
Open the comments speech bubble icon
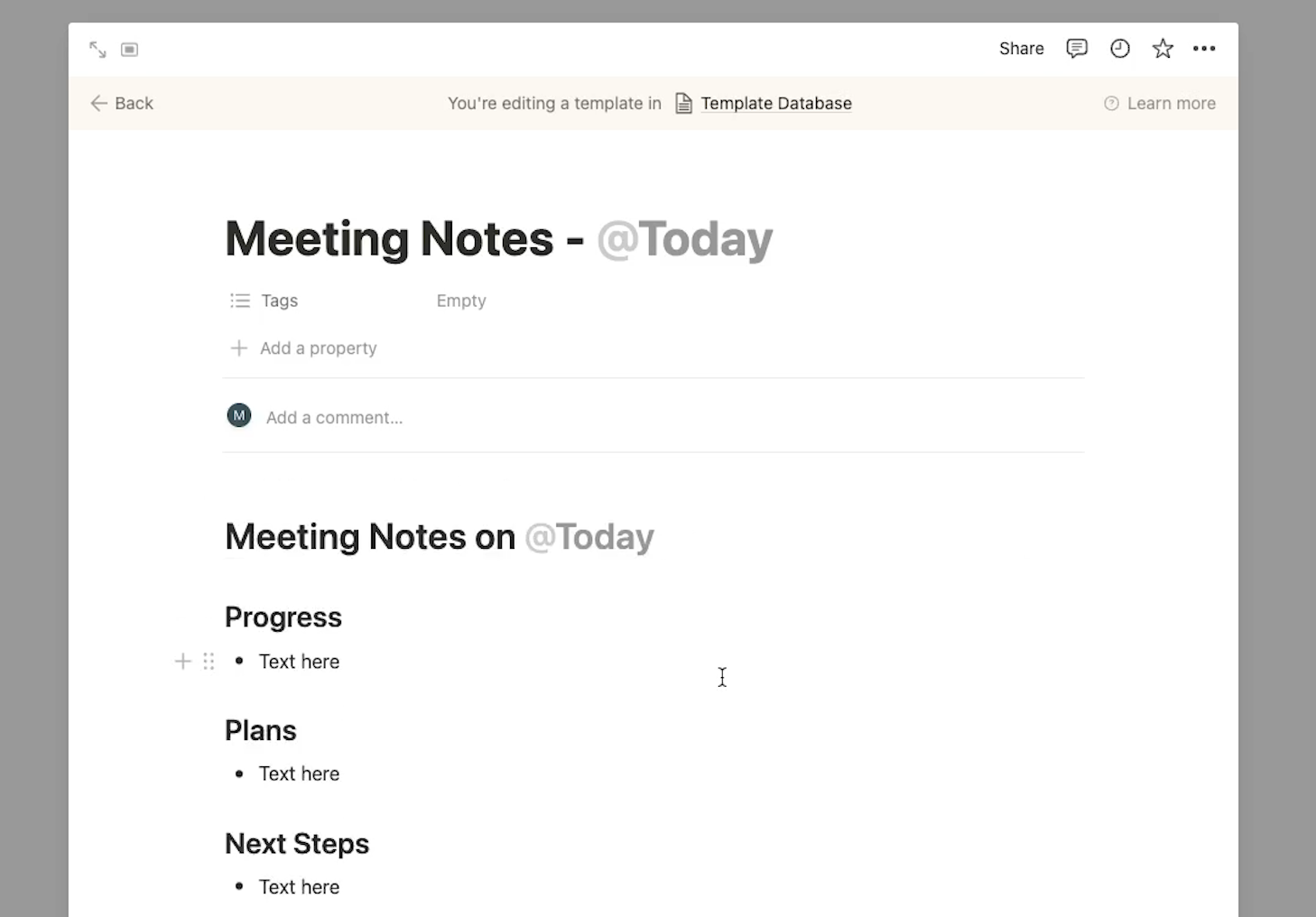click(x=1077, y=49)
